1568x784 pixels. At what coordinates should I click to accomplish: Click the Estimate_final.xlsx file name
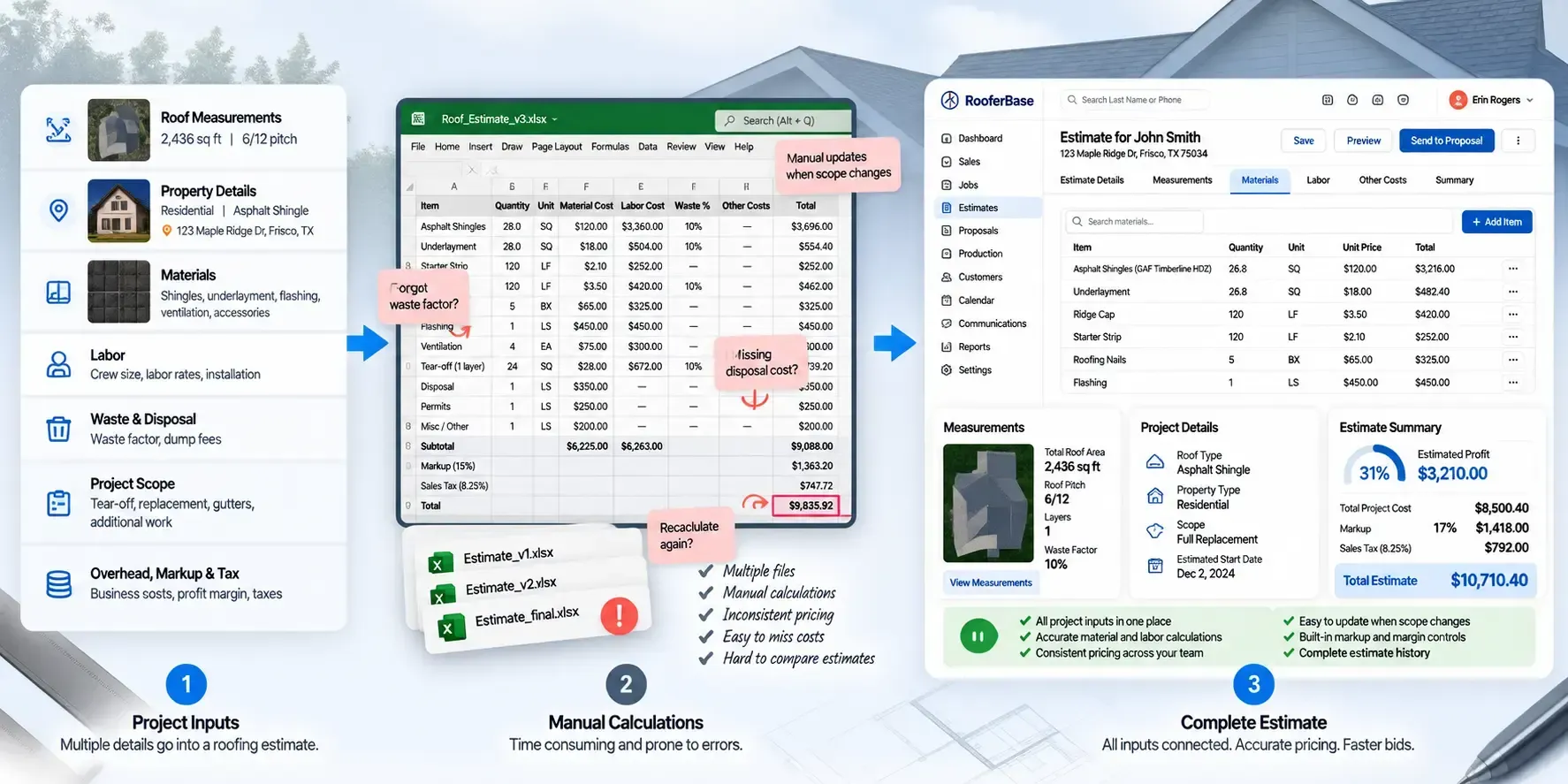point(527,617)
